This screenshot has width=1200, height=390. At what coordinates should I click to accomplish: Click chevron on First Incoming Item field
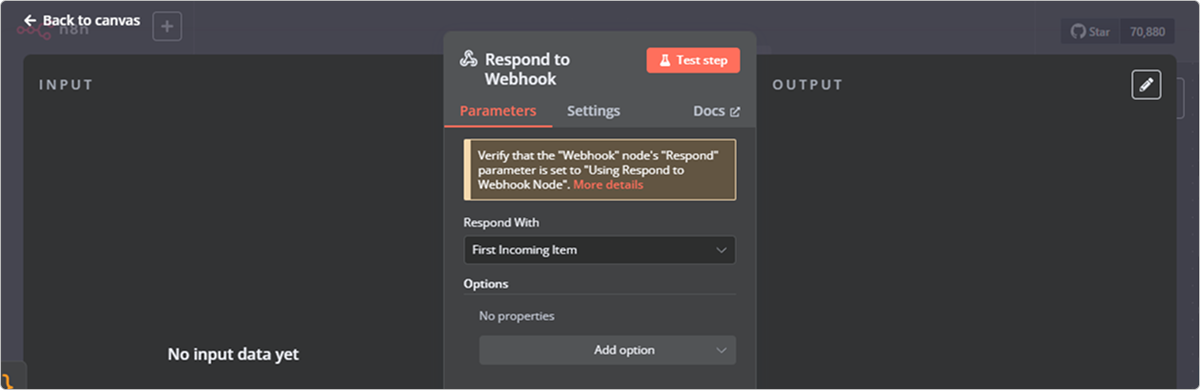[x=721, y=250]
